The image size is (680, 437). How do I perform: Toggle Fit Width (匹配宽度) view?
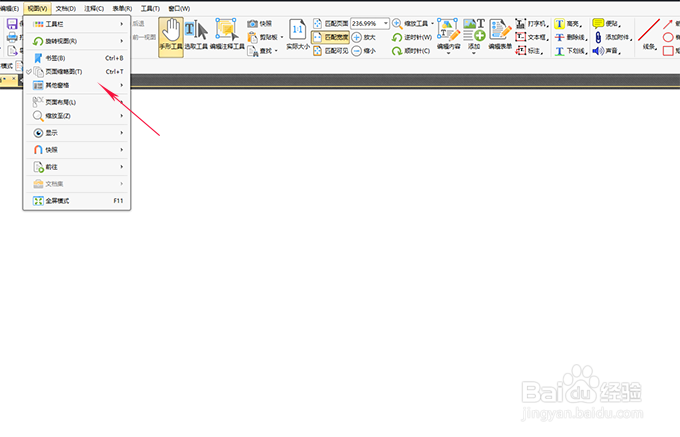pos(330,37)
